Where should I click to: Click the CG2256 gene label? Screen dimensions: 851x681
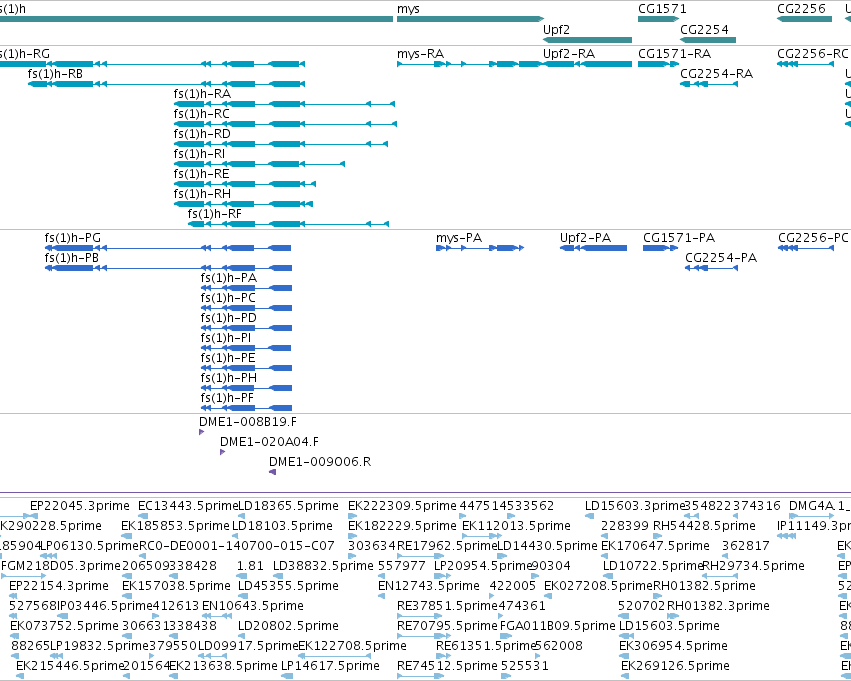[802, 9]
